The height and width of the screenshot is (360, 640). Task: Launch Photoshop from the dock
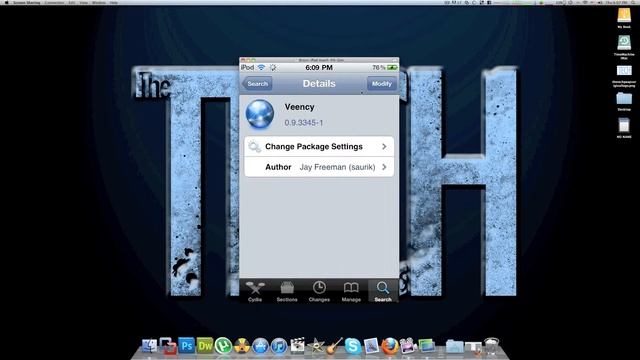[x=187, y=346]
